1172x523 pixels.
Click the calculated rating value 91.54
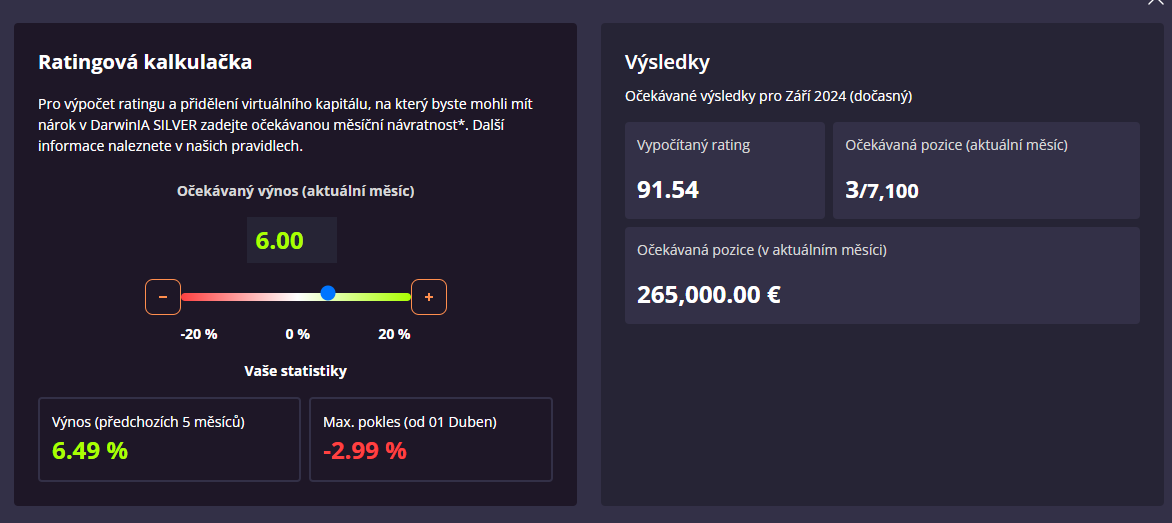(x=668, y=189)
